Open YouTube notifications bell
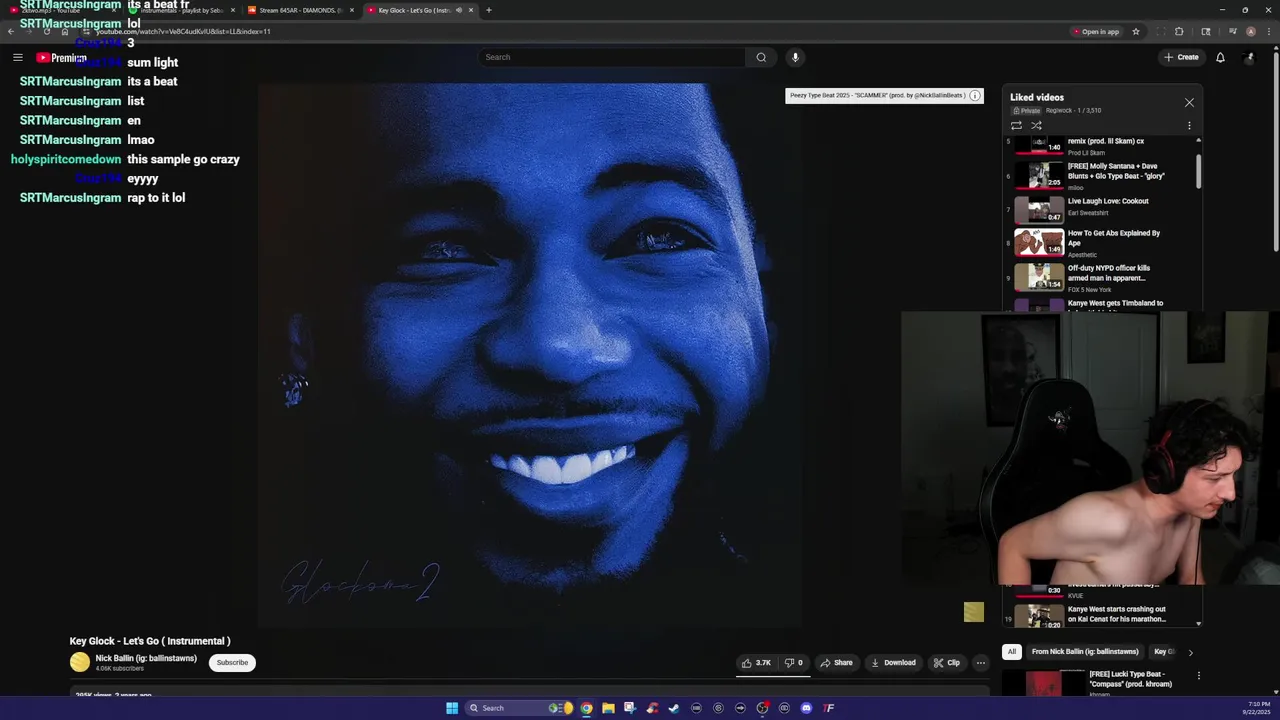Viewport: 1280px width, 720px height. [x=1220, y=57]
